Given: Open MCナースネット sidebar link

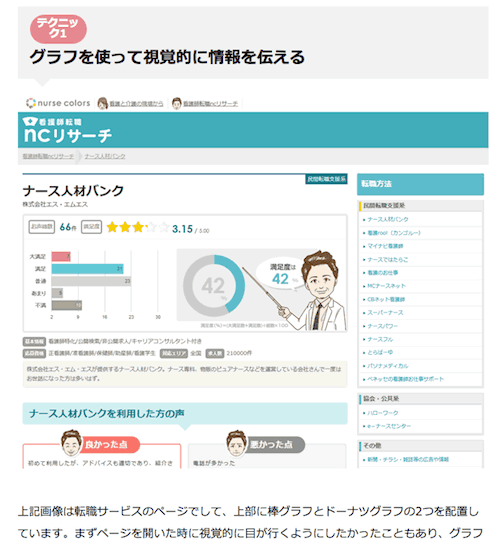Looking at the screenshot, I should [386, 286].
